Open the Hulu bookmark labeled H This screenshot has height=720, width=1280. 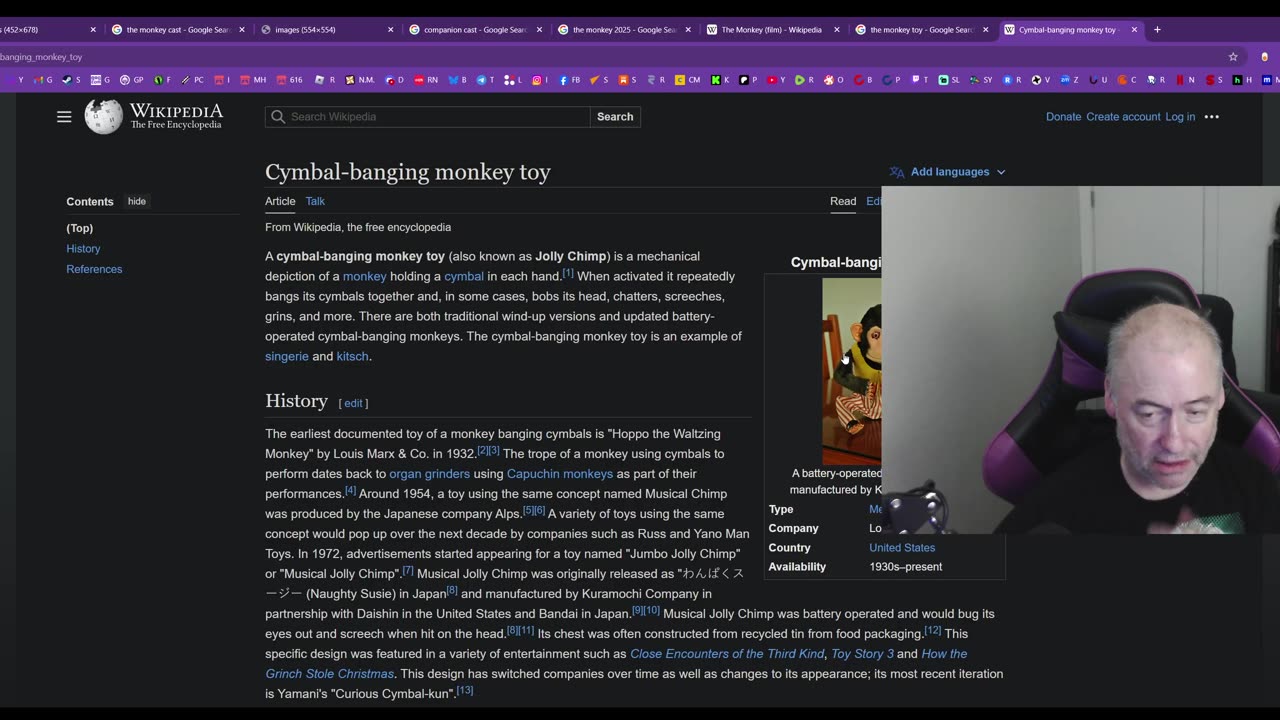pos(1243,80)
